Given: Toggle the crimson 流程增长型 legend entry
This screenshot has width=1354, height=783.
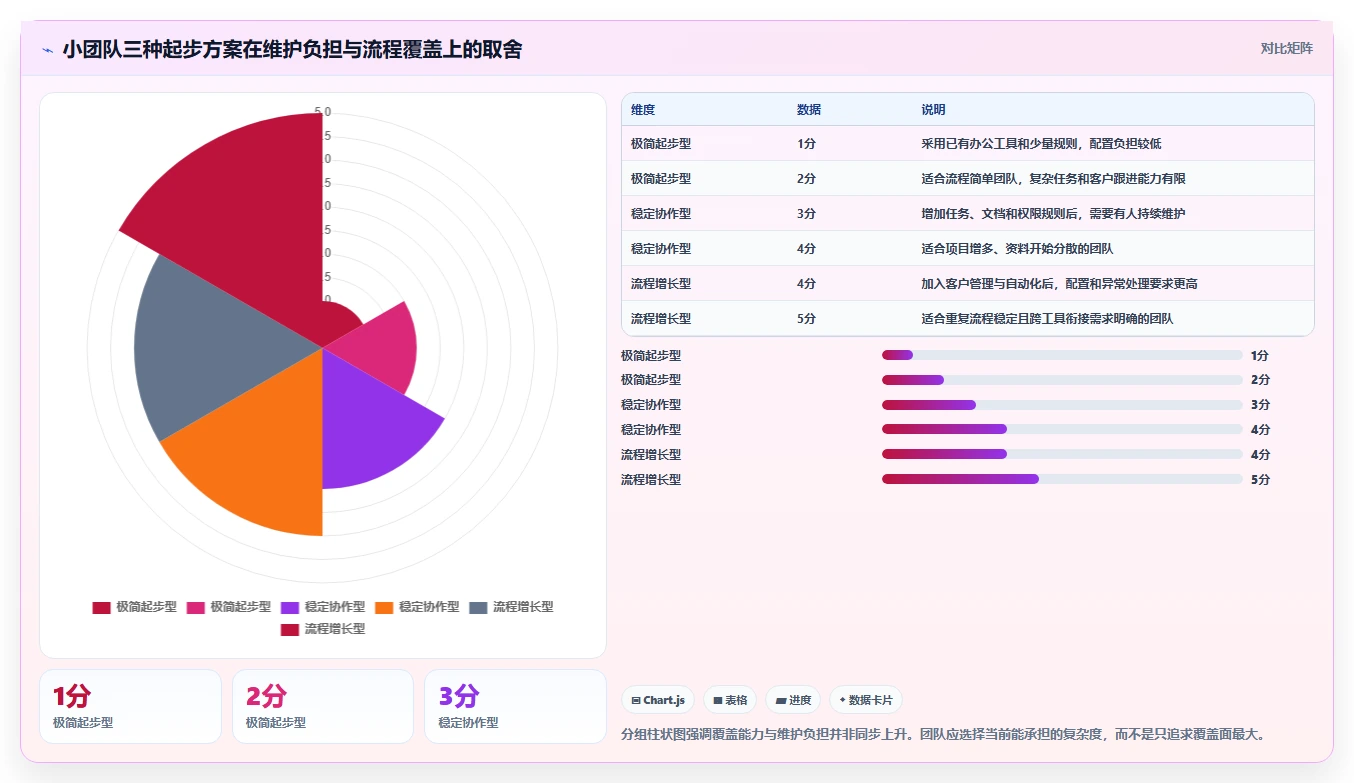Looking at the screenshot, I should tap(323, 629).
